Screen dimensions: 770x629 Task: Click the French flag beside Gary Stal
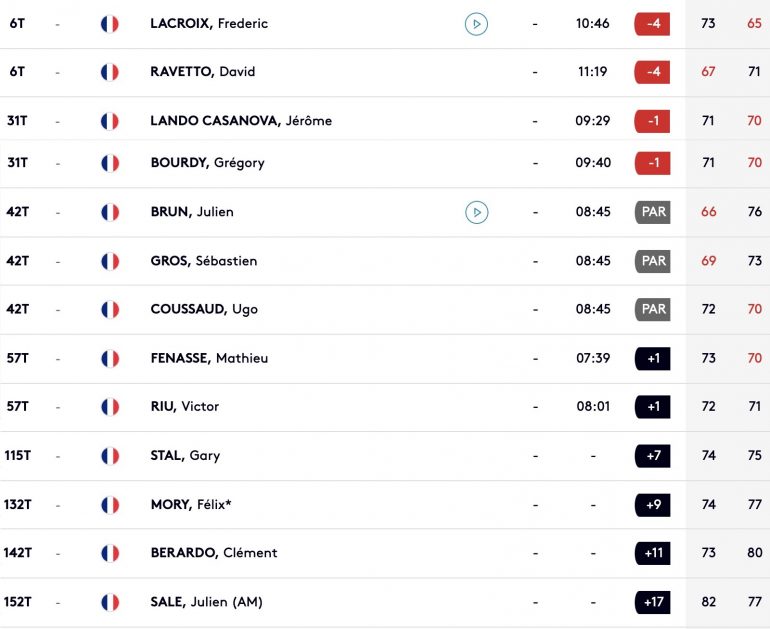pos(110,456)
